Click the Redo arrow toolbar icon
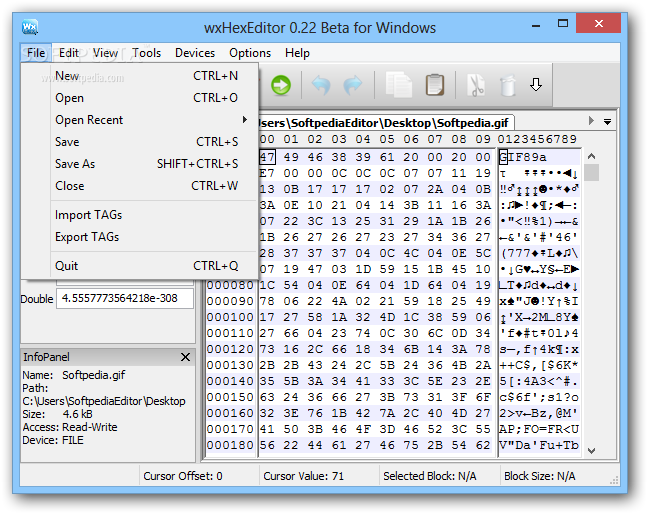Screen dimensions: 648x514 click(353, 85)
